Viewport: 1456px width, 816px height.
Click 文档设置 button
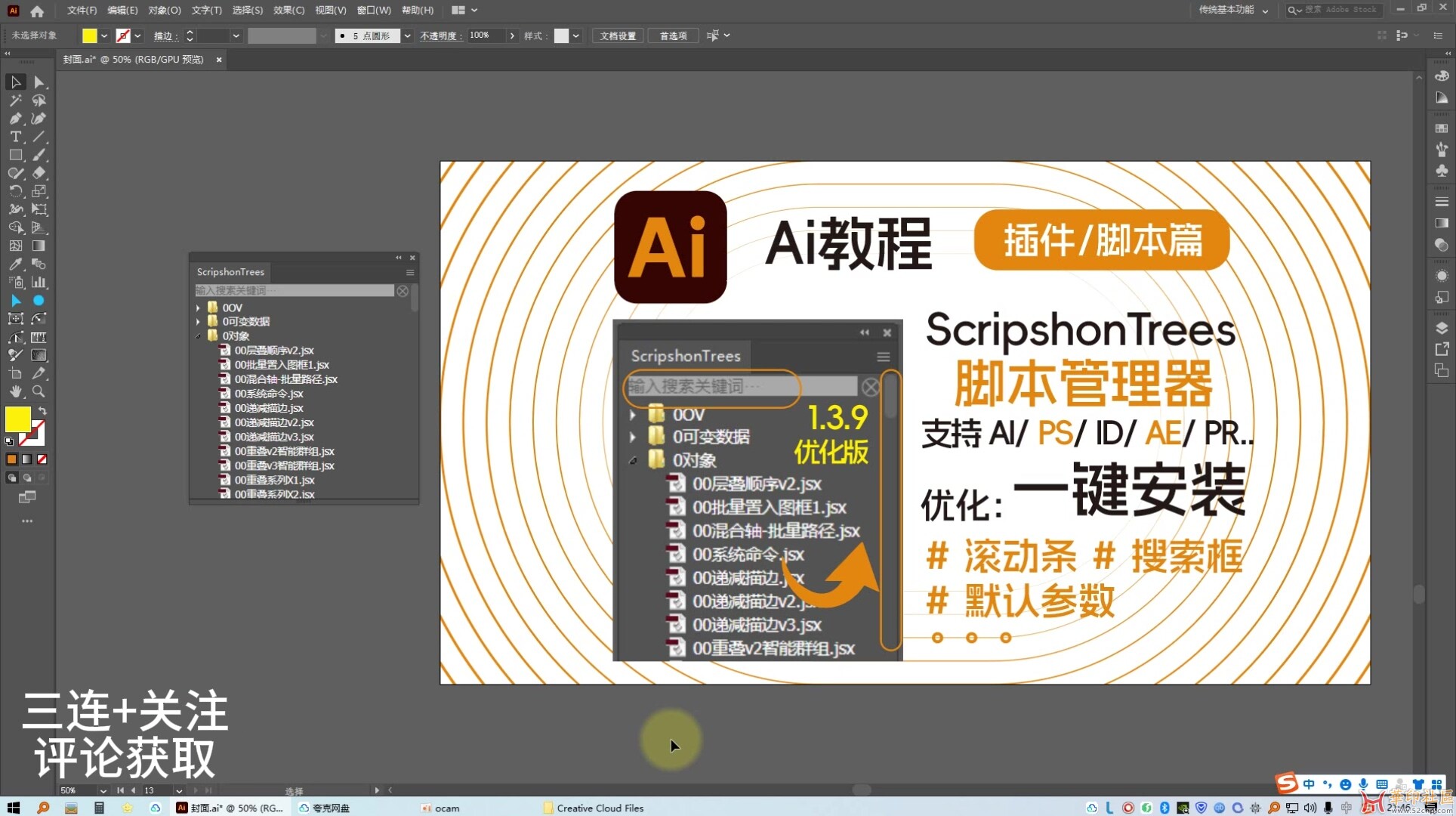(618, 36)
